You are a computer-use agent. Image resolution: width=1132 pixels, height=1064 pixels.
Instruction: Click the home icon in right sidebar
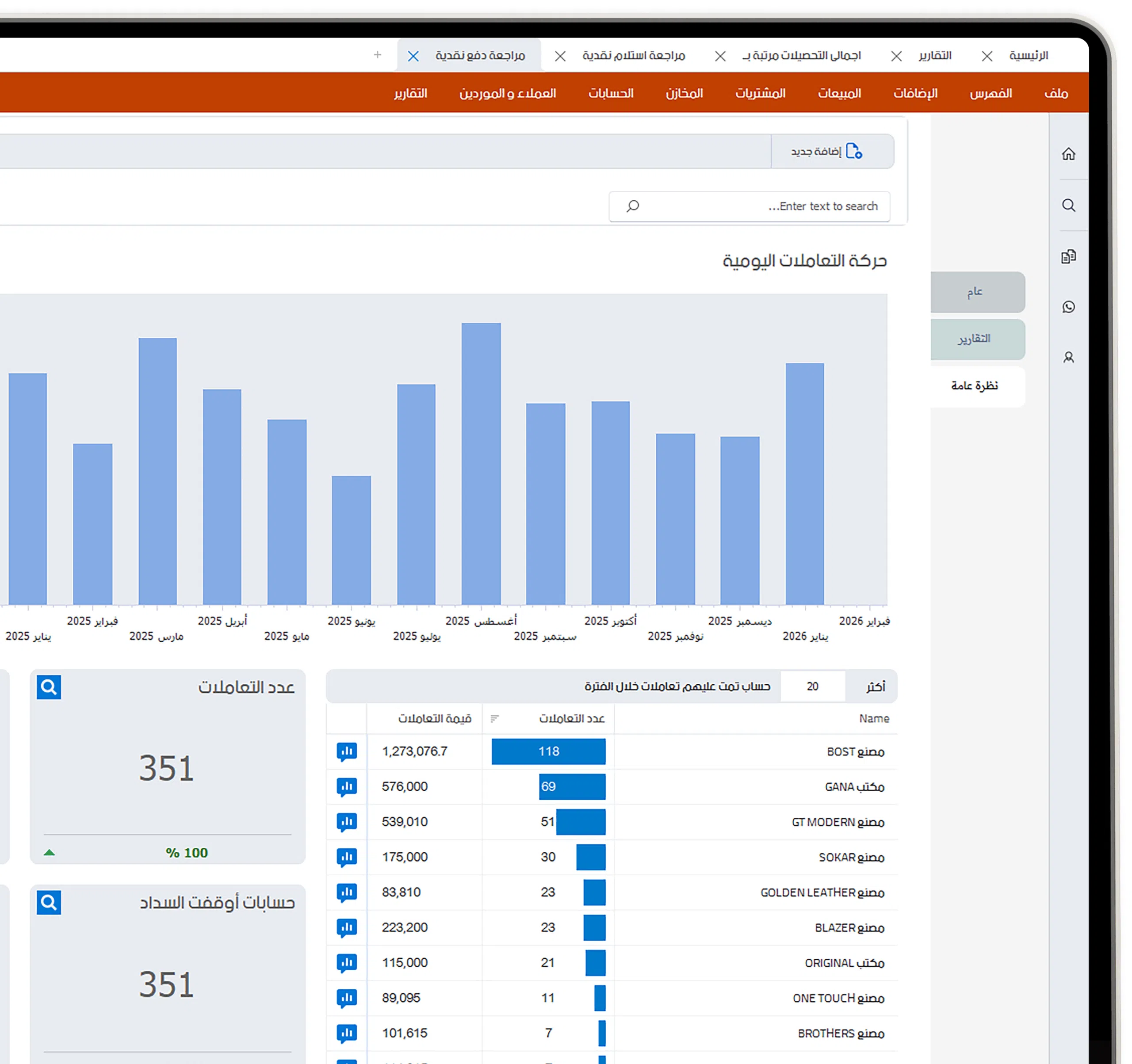point(1068,154)
